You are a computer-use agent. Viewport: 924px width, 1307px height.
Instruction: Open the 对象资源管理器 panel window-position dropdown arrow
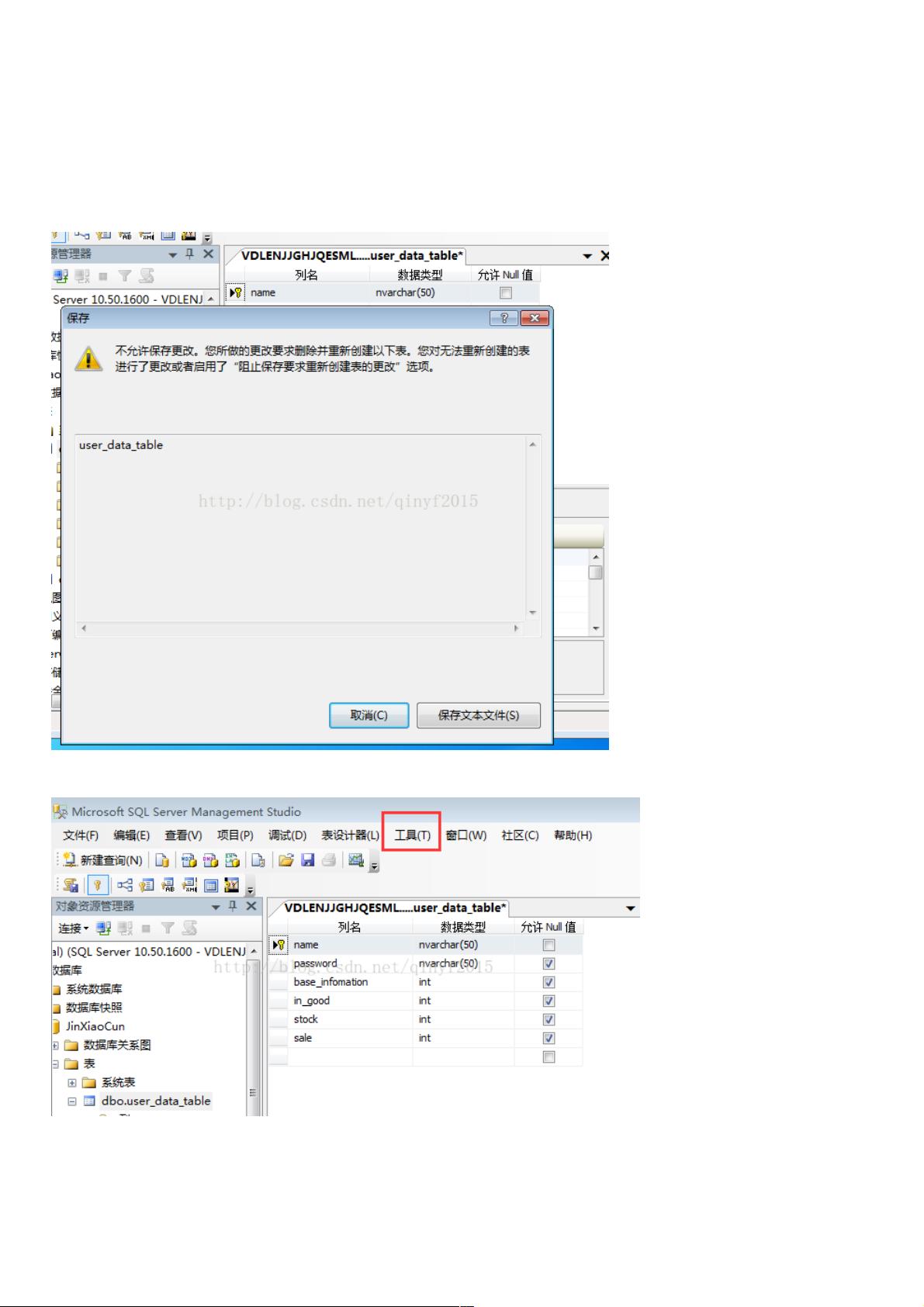[x=216, y=907]
